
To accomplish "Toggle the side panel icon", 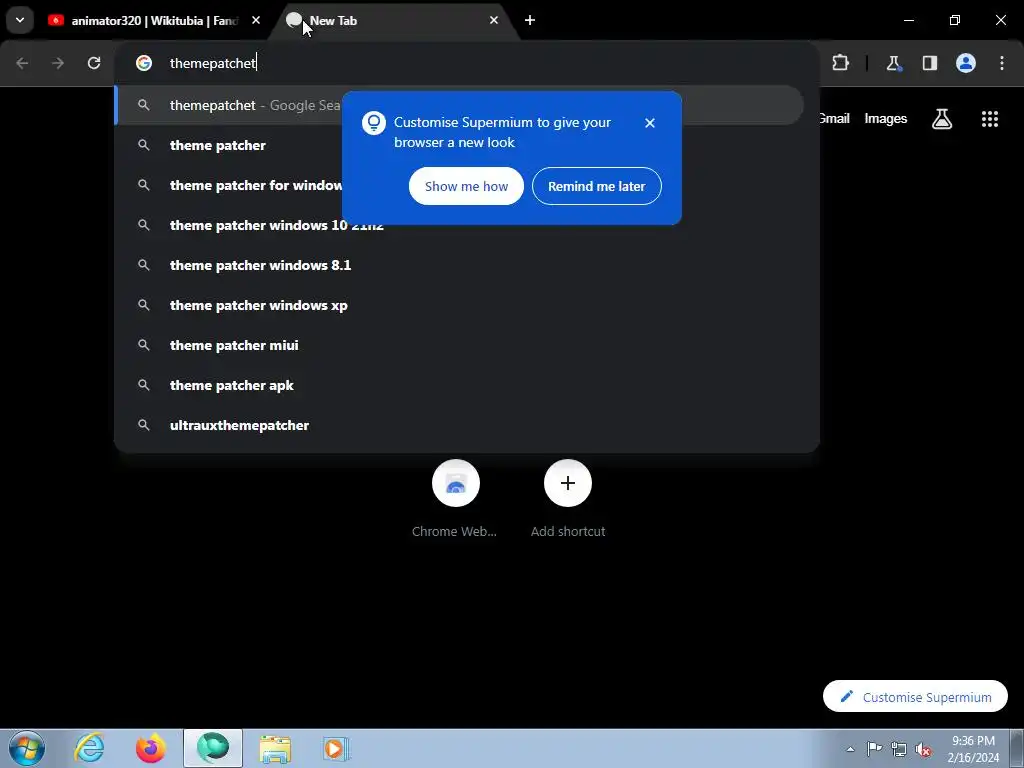I will click(x=930, y=63).
